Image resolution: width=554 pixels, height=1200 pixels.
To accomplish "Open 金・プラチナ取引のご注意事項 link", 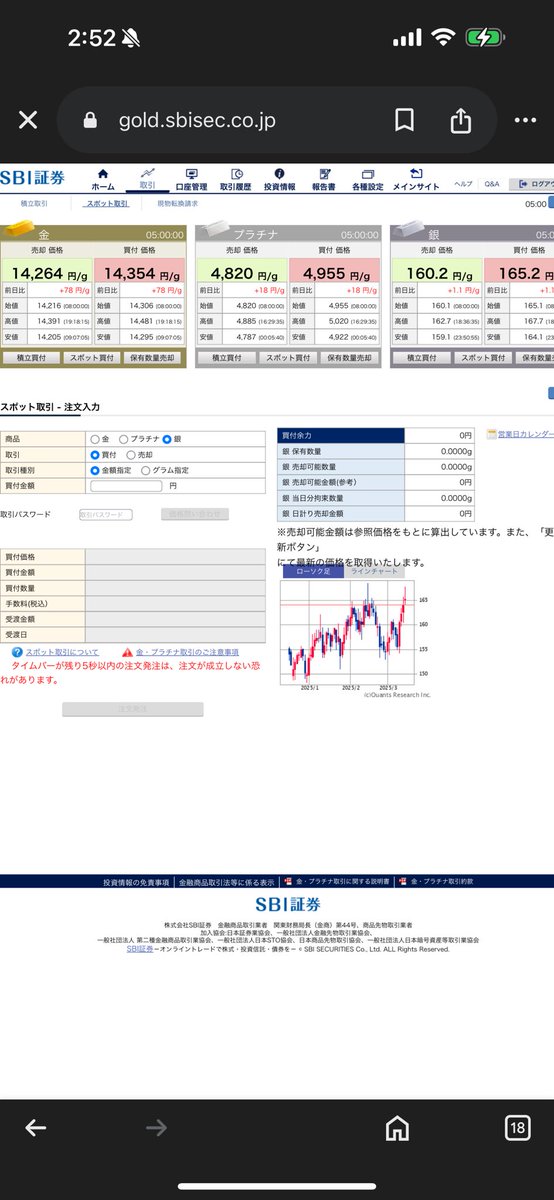I will click(x=187, y=652).
